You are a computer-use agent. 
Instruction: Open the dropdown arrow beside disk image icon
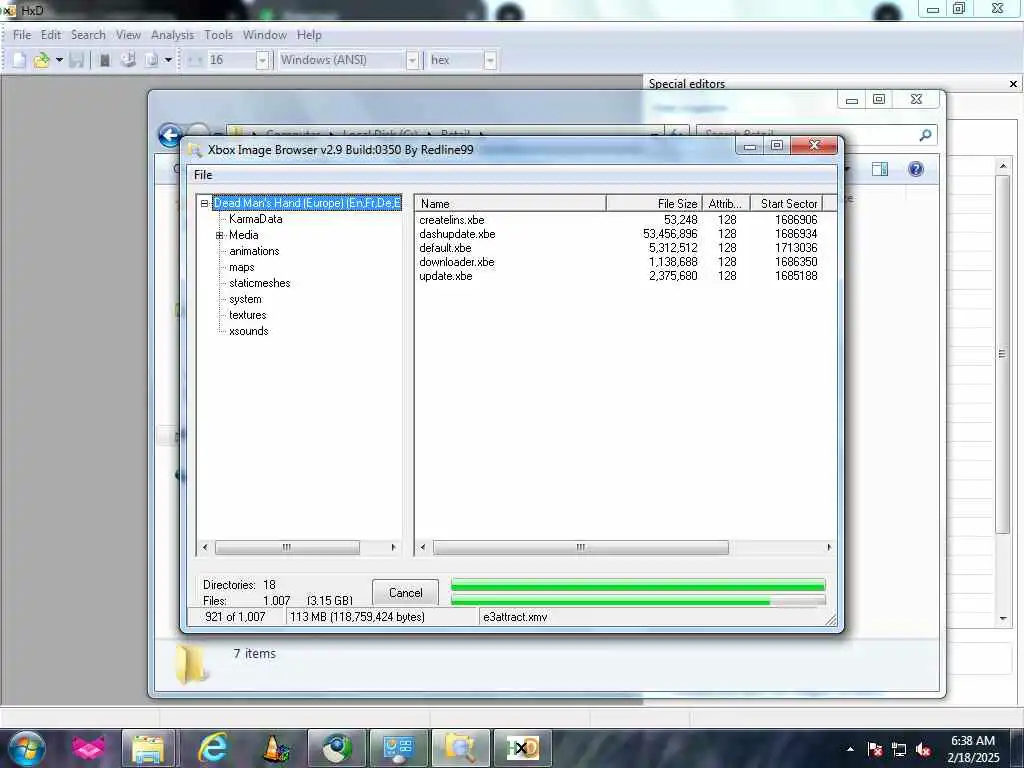(x=168, y=60)
